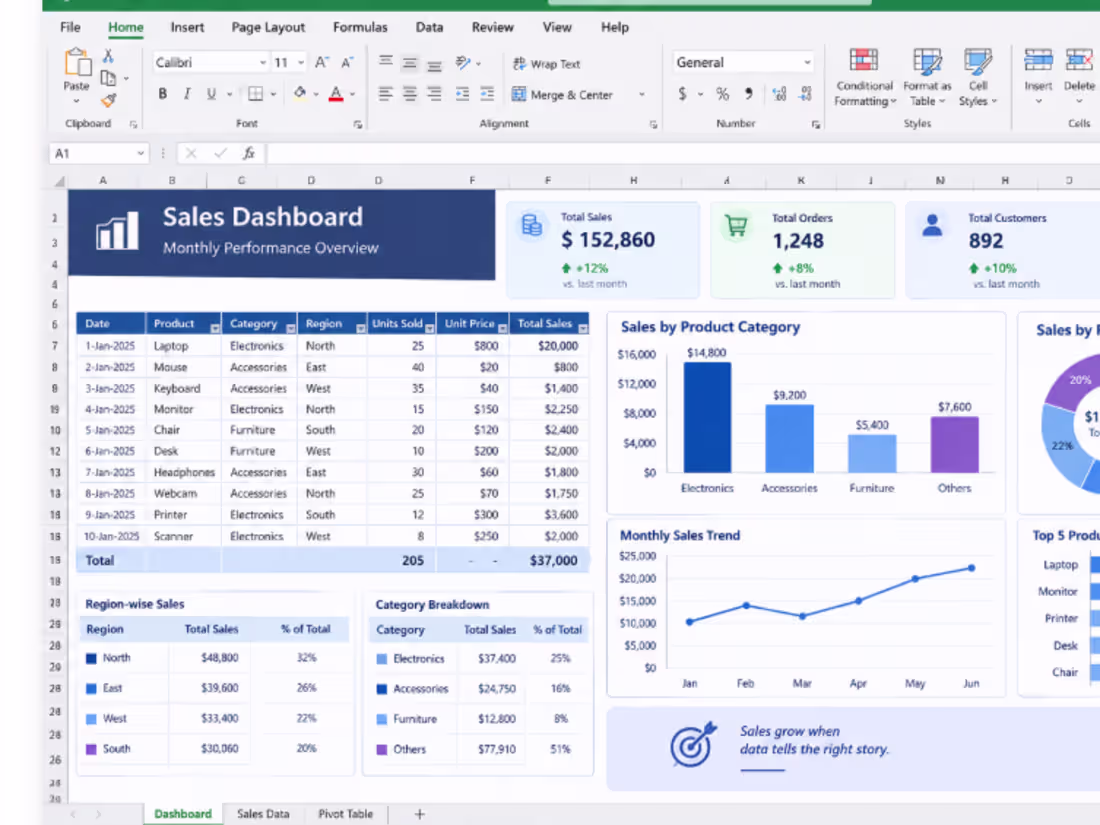Screen dimensions: 1100x825
Task: Open the File menu
Action: pos(70,27)
